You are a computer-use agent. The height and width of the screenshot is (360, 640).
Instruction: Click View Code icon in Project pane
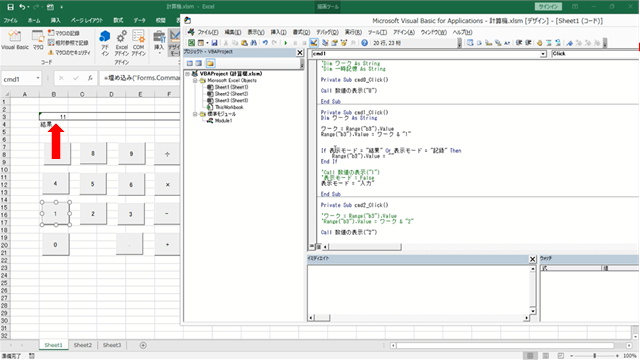point(190,63)
